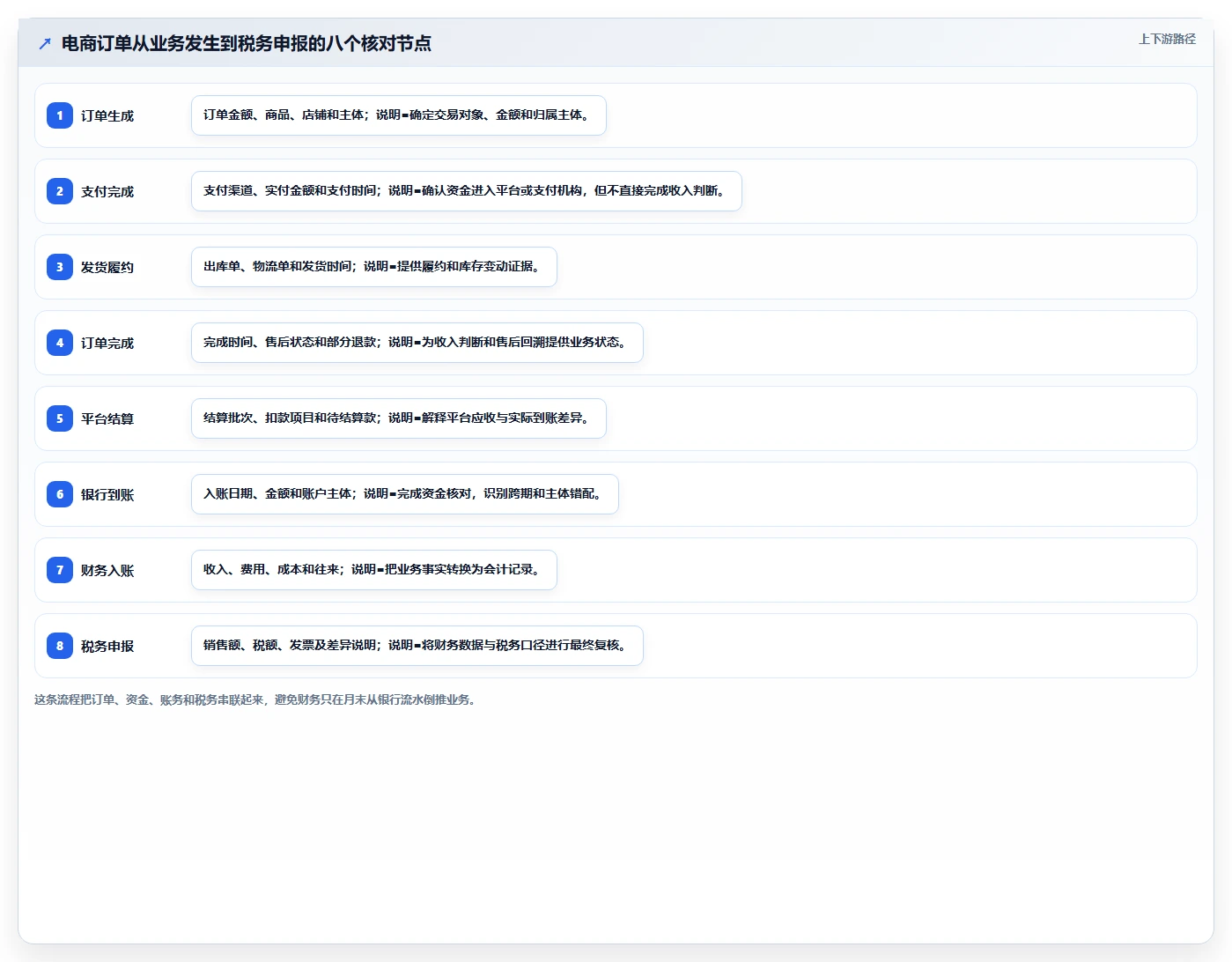1232x962 pixels.
Task: Click the step 6 number badge
Action: [x=60, y=494]
